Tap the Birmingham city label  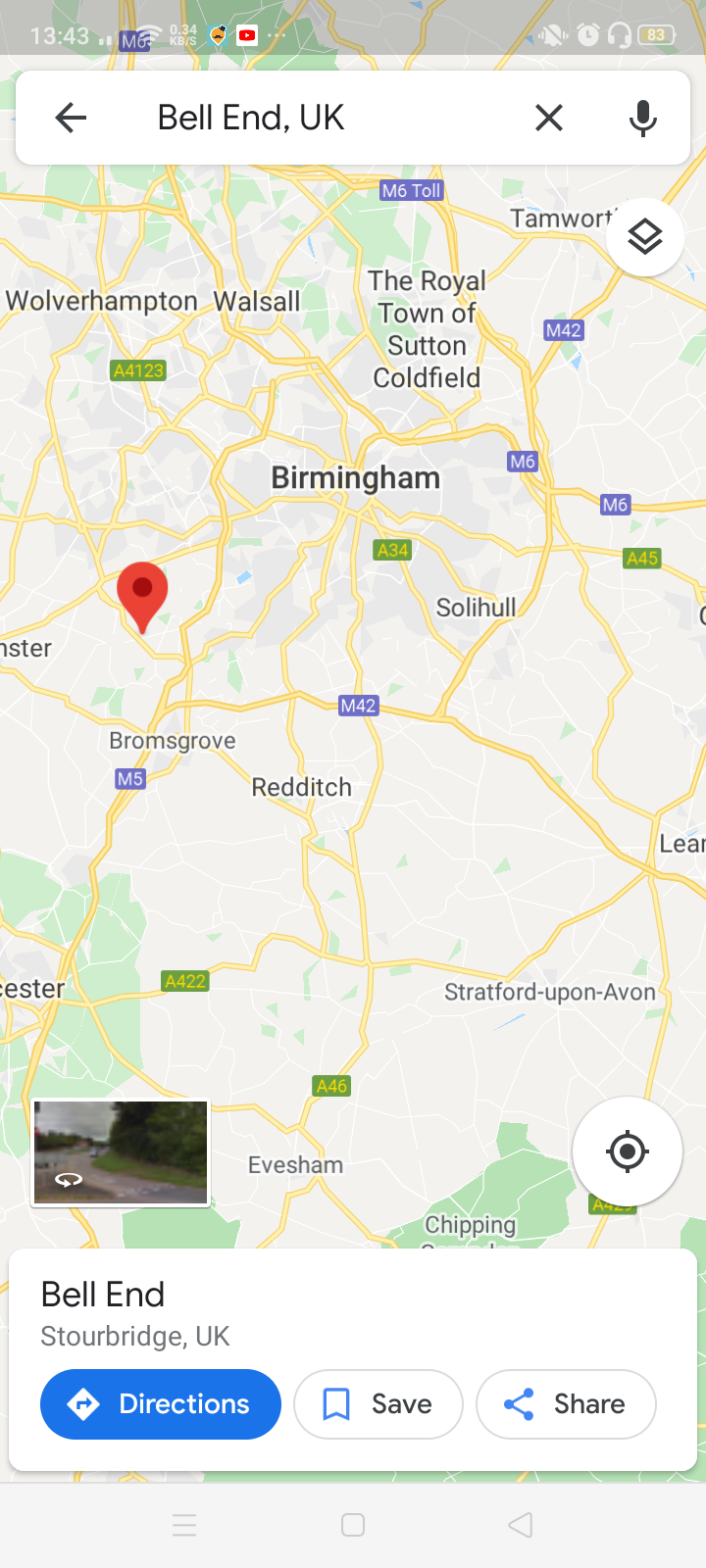coord(355,478)
